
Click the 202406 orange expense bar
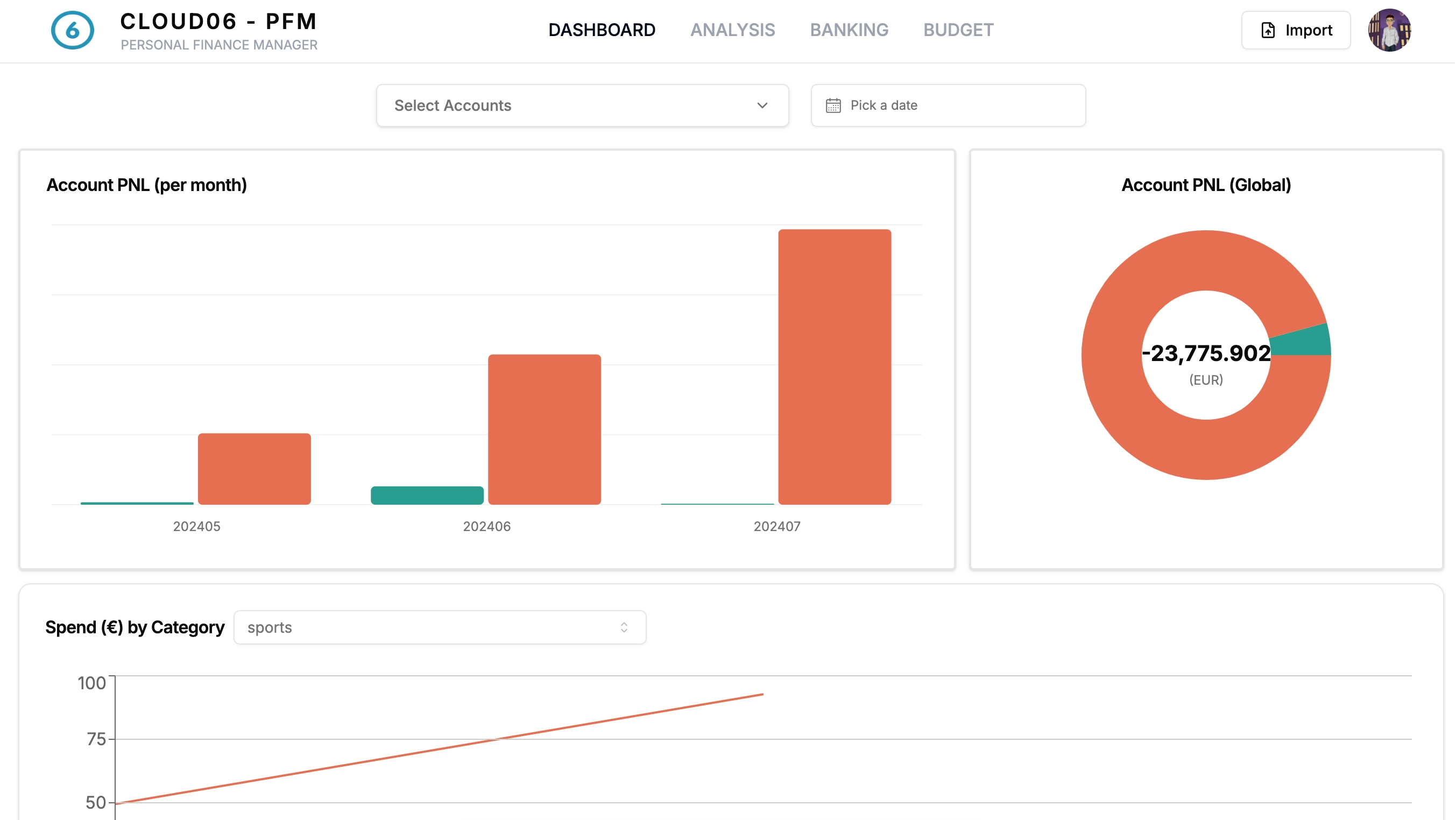[545, 429]
